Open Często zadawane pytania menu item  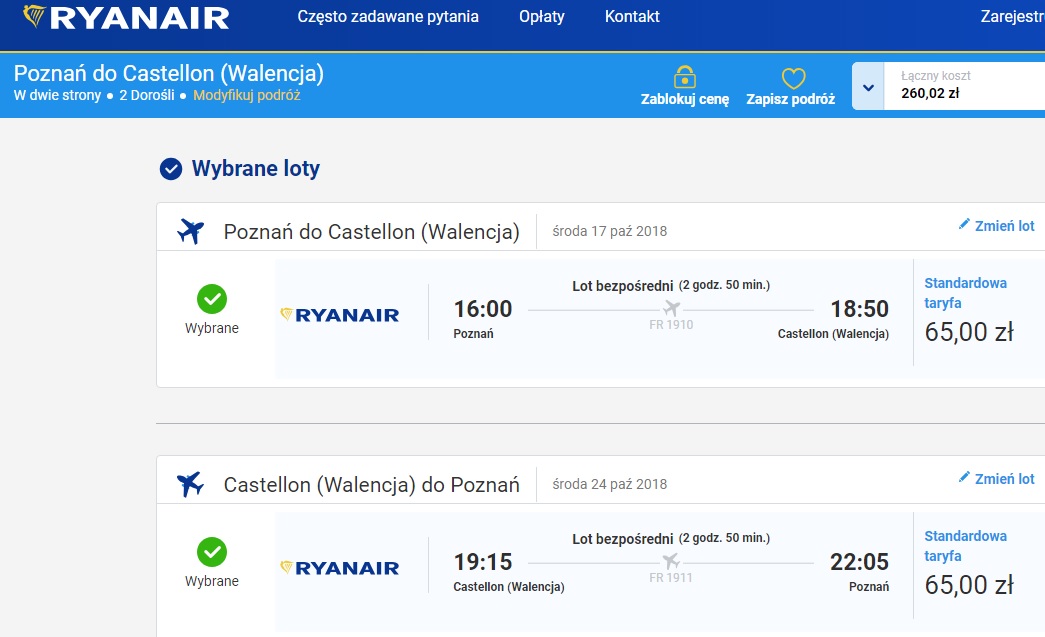coord(388,17)
